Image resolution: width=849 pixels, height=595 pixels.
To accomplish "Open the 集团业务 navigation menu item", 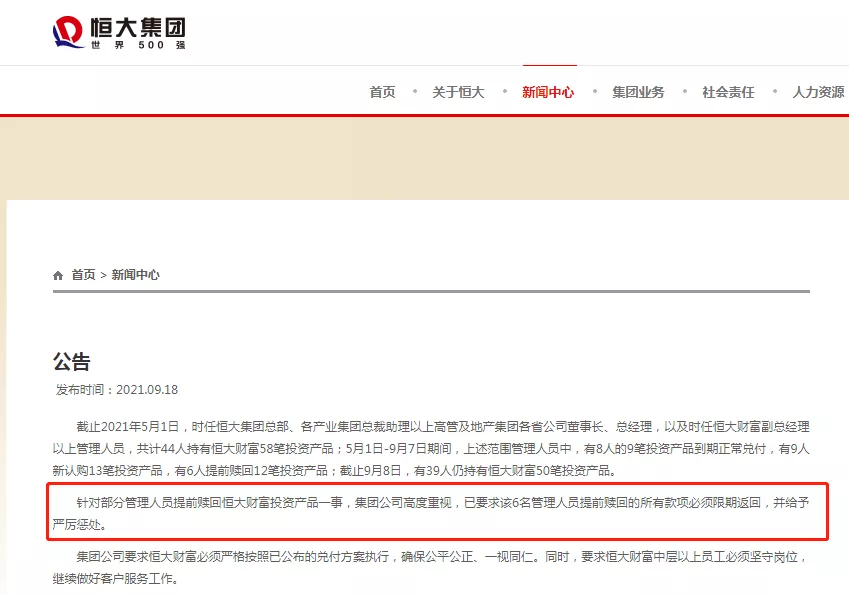I will point(638,92).
